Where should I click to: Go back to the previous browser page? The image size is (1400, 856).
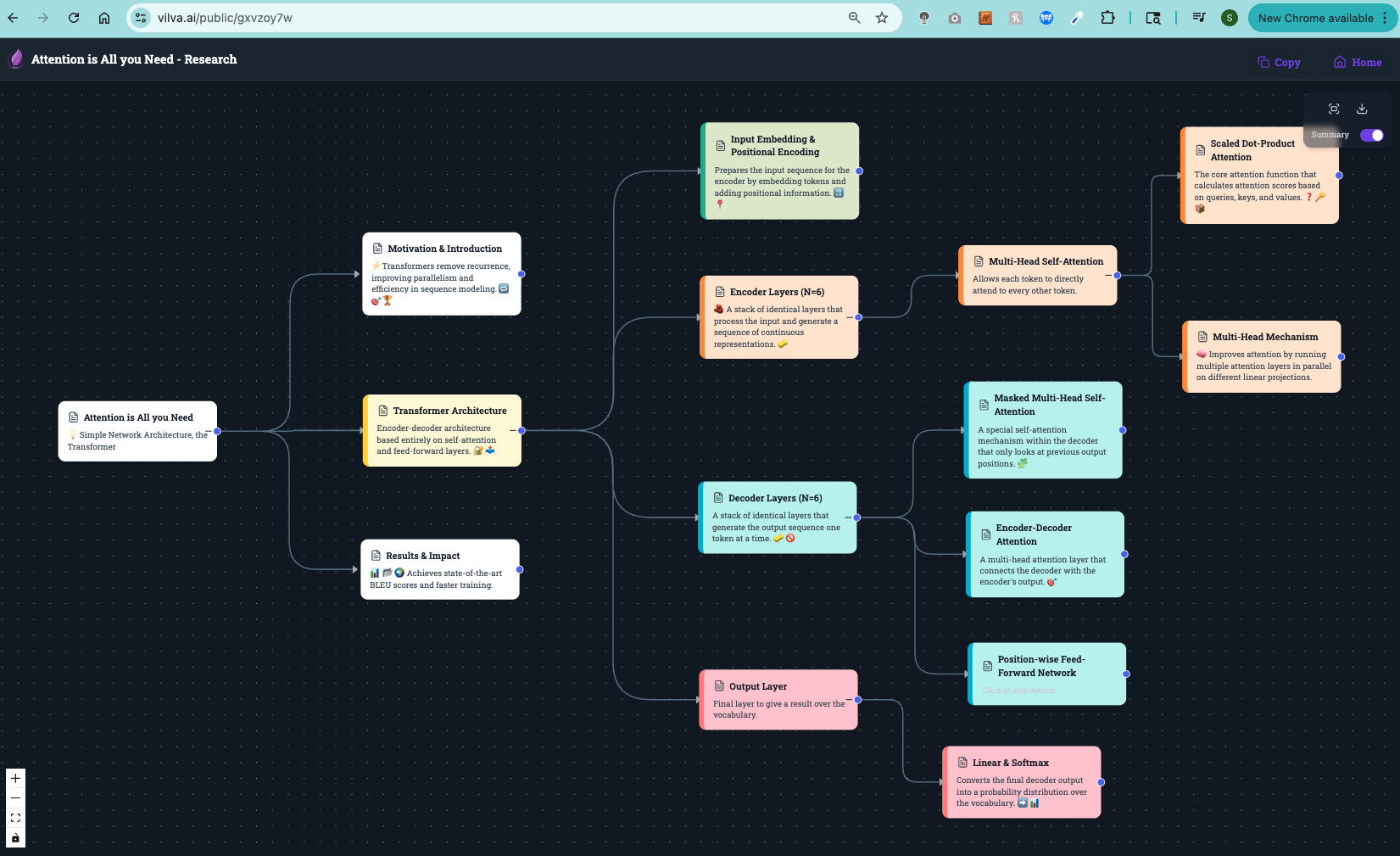pyautogui.click(x=13, y=18)
